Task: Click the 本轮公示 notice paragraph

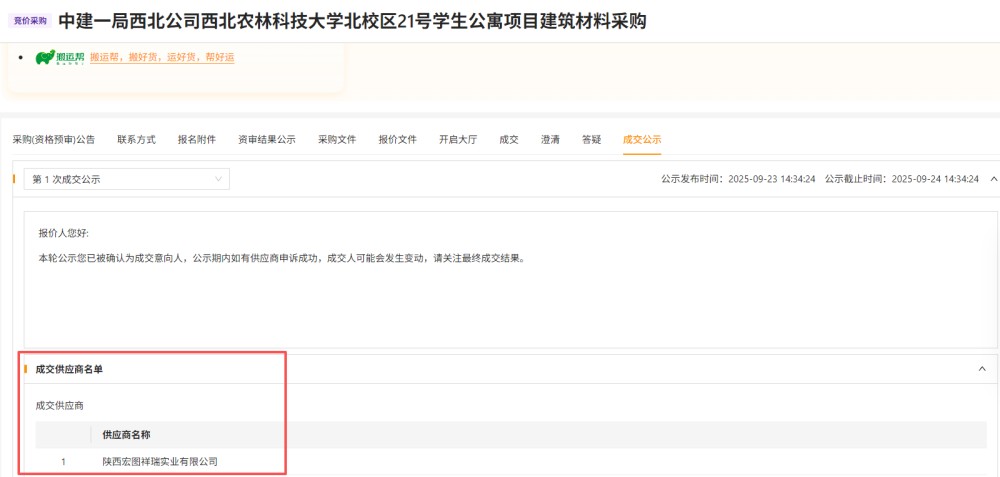Action: point(281,259)
